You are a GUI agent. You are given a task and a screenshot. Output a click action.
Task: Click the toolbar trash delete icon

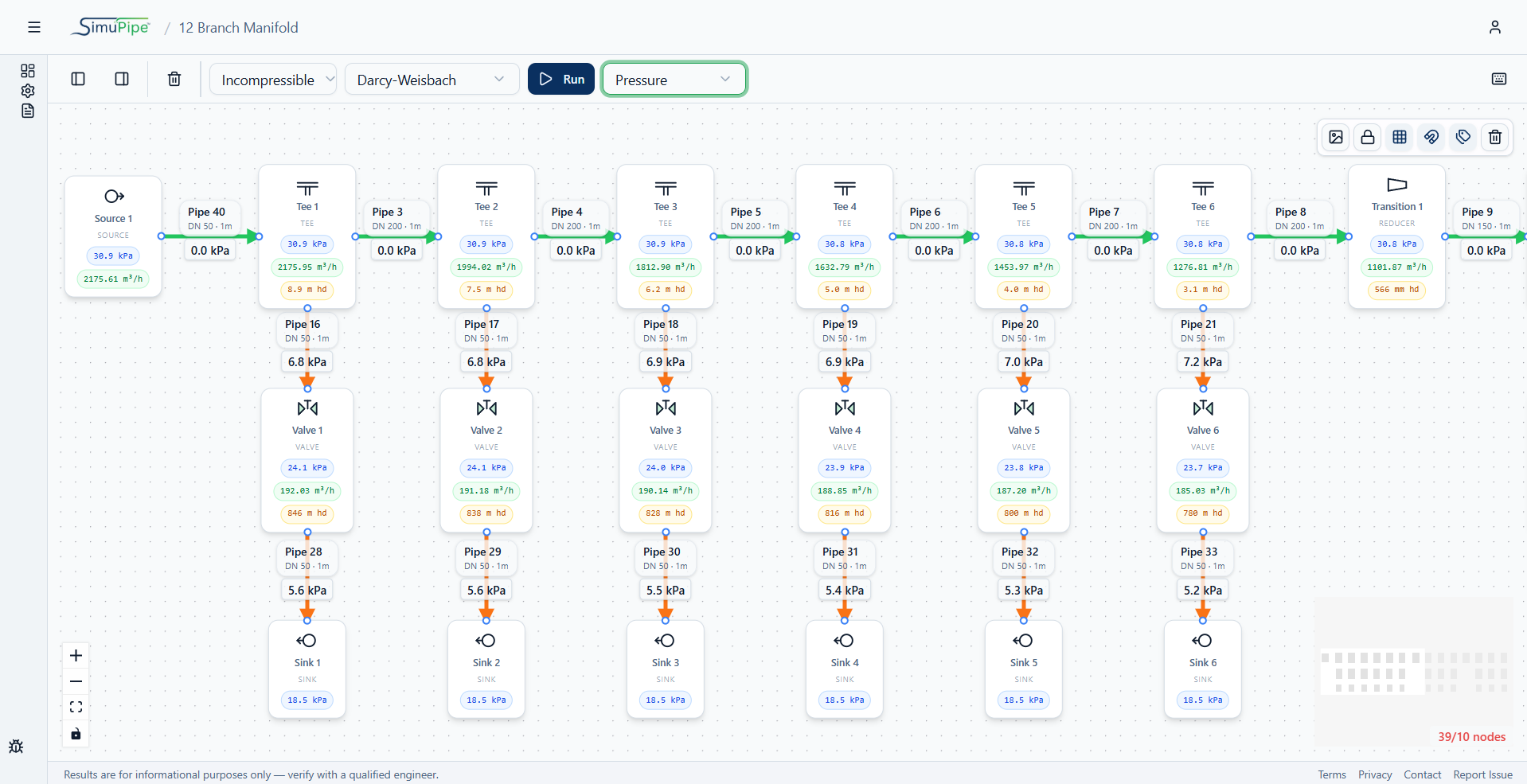click(x=174, y=79)
